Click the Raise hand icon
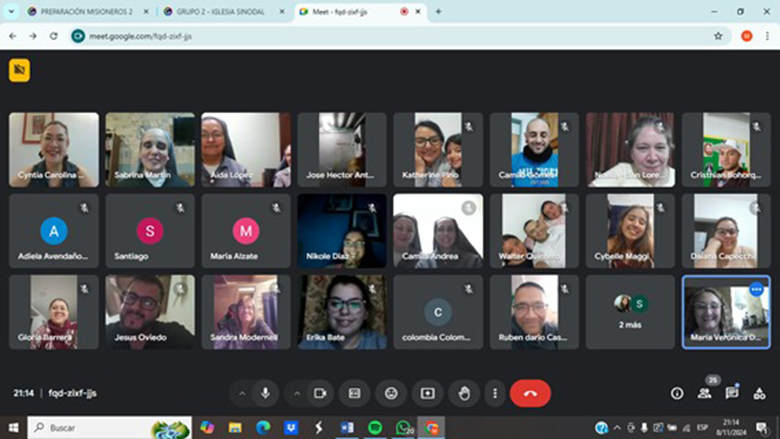The height and width of the screenshot is (439, 780). (x=464, y=393)
